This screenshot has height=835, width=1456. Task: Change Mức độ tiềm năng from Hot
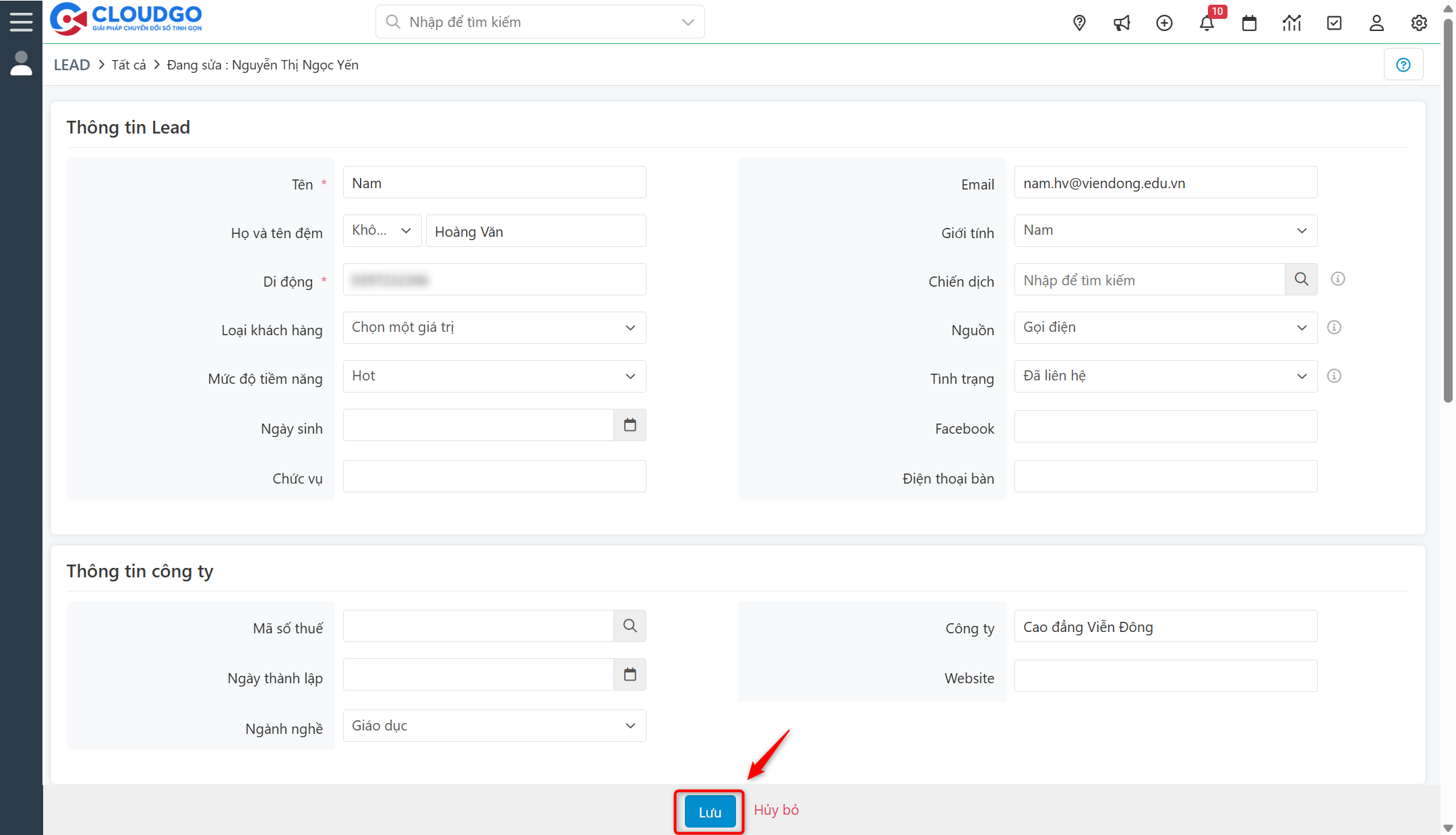point(493,376)
